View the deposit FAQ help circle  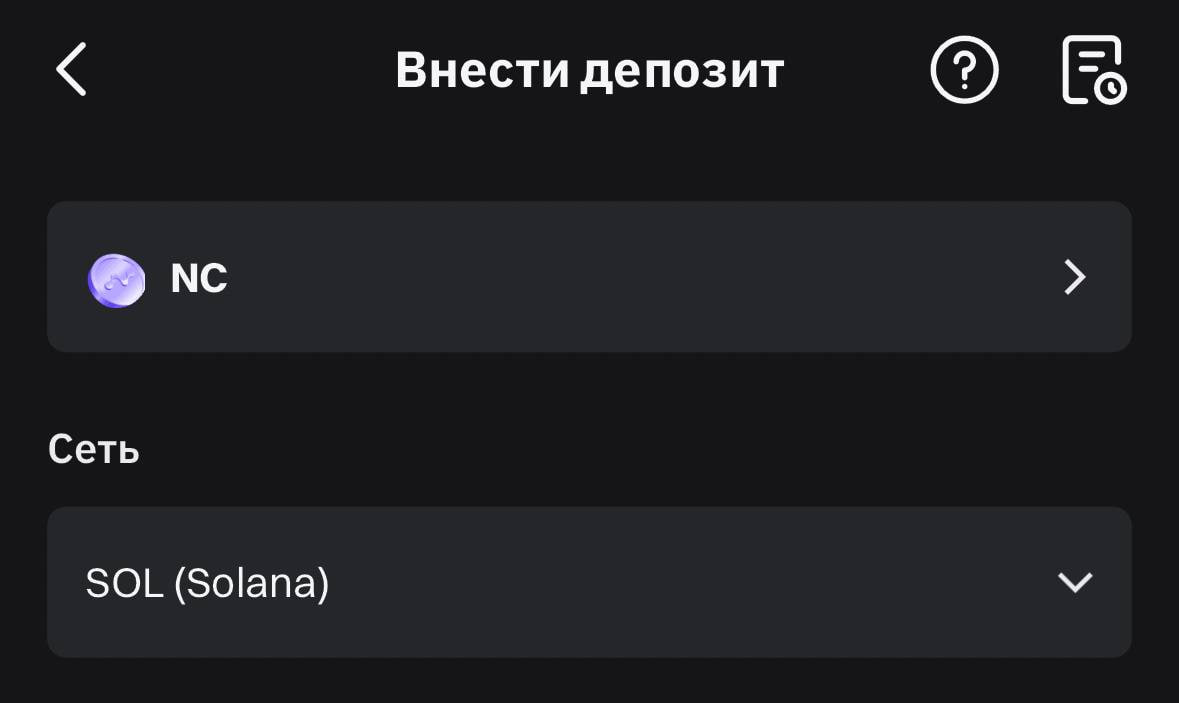(x=964, y=69)
